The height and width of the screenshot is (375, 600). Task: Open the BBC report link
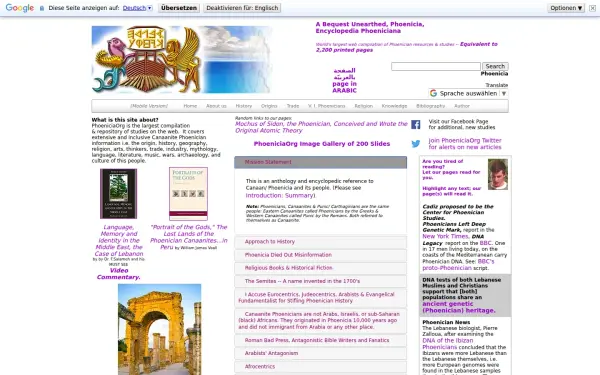click(486, 243)
